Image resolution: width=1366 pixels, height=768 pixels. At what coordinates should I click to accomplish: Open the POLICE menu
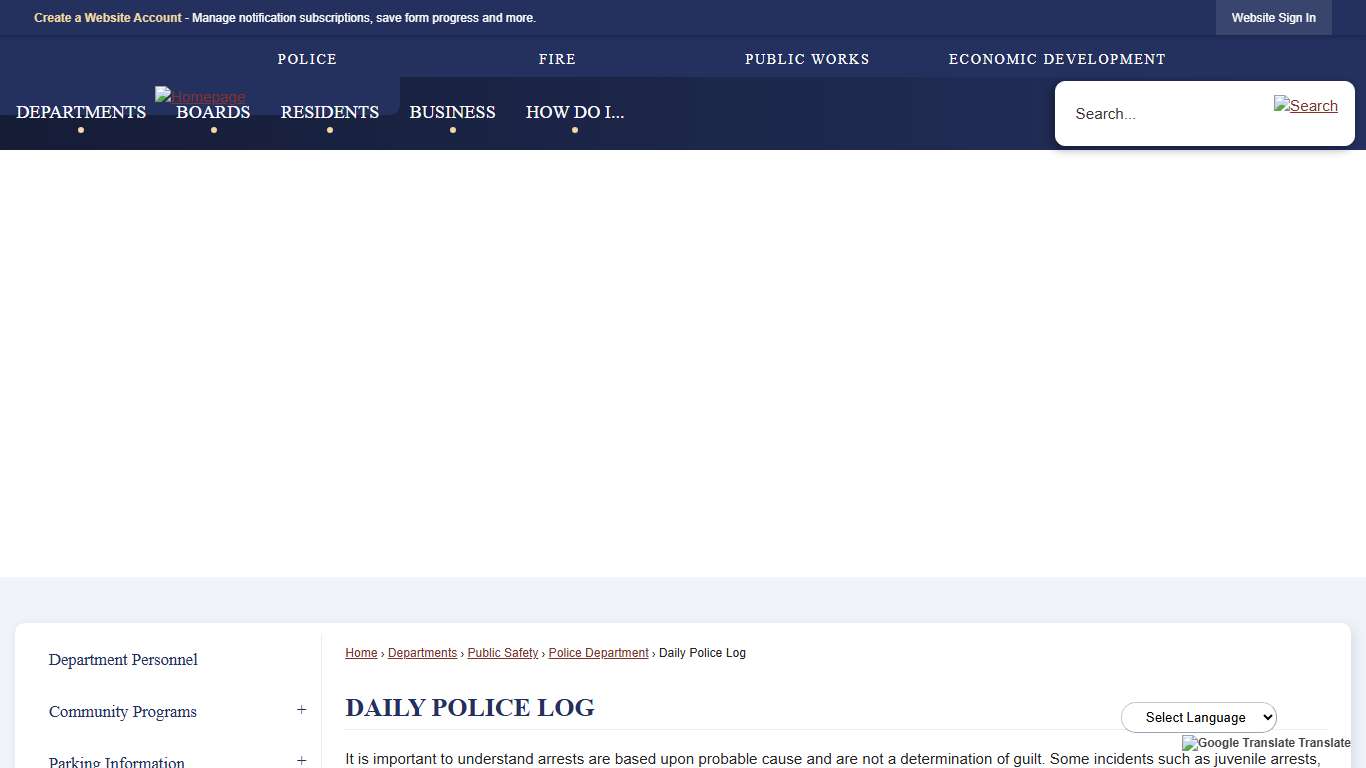pos(306,59)
